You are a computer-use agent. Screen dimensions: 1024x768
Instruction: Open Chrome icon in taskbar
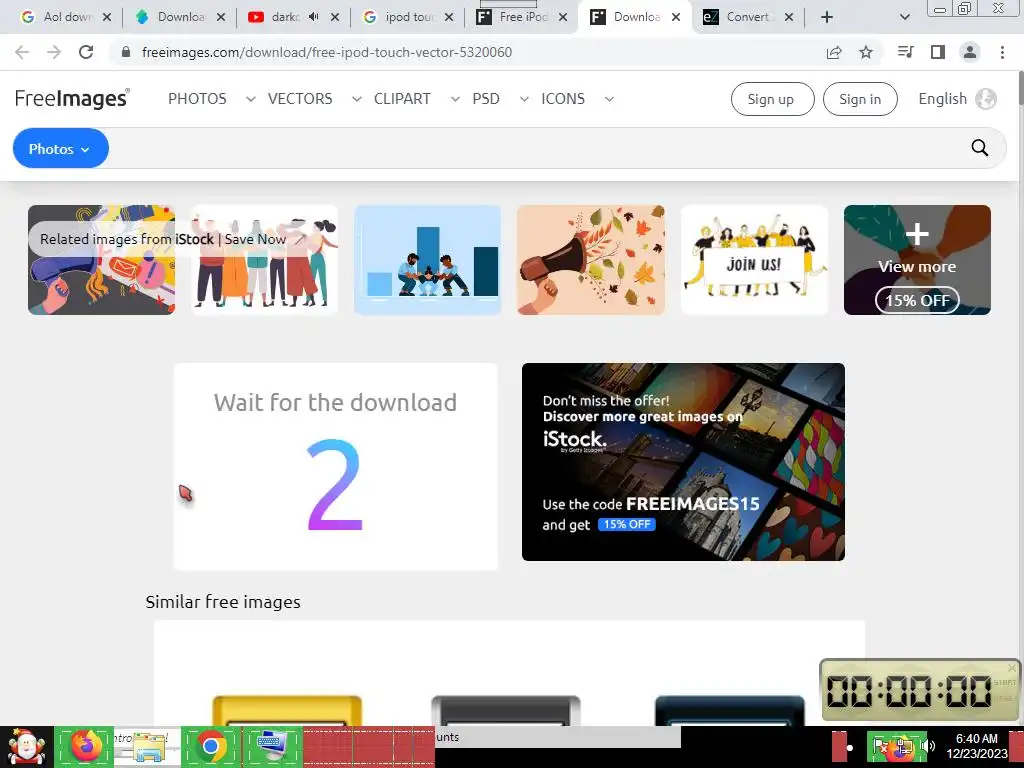click(210, 746)
